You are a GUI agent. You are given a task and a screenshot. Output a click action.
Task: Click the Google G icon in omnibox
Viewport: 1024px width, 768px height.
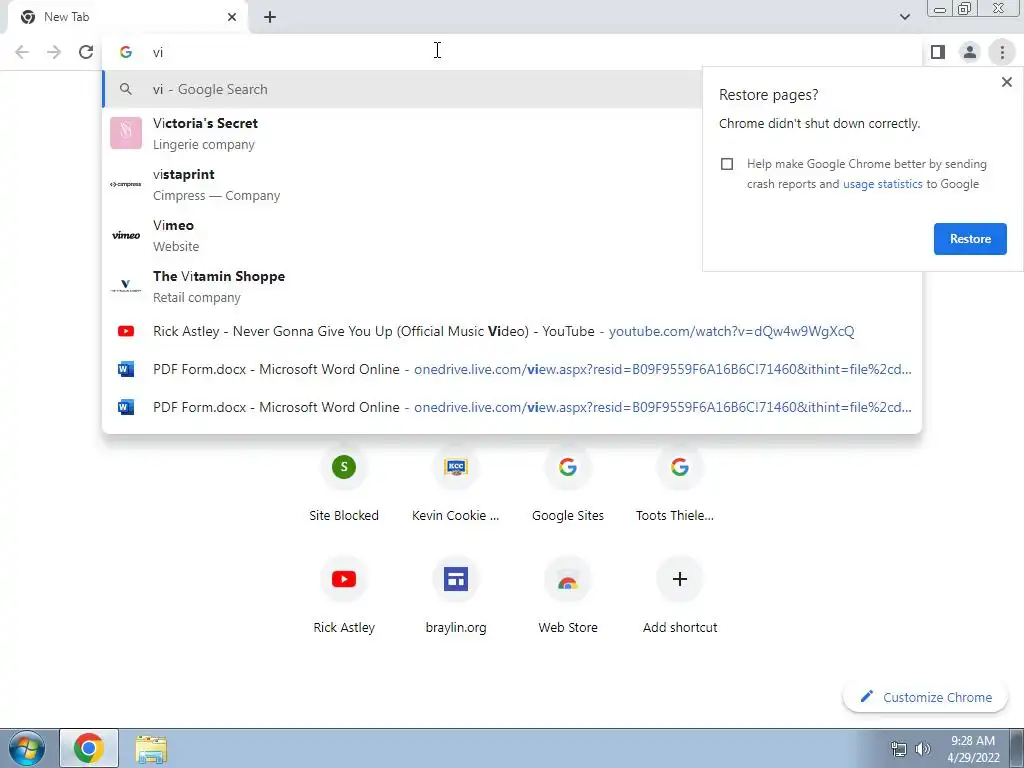(126, 52)
